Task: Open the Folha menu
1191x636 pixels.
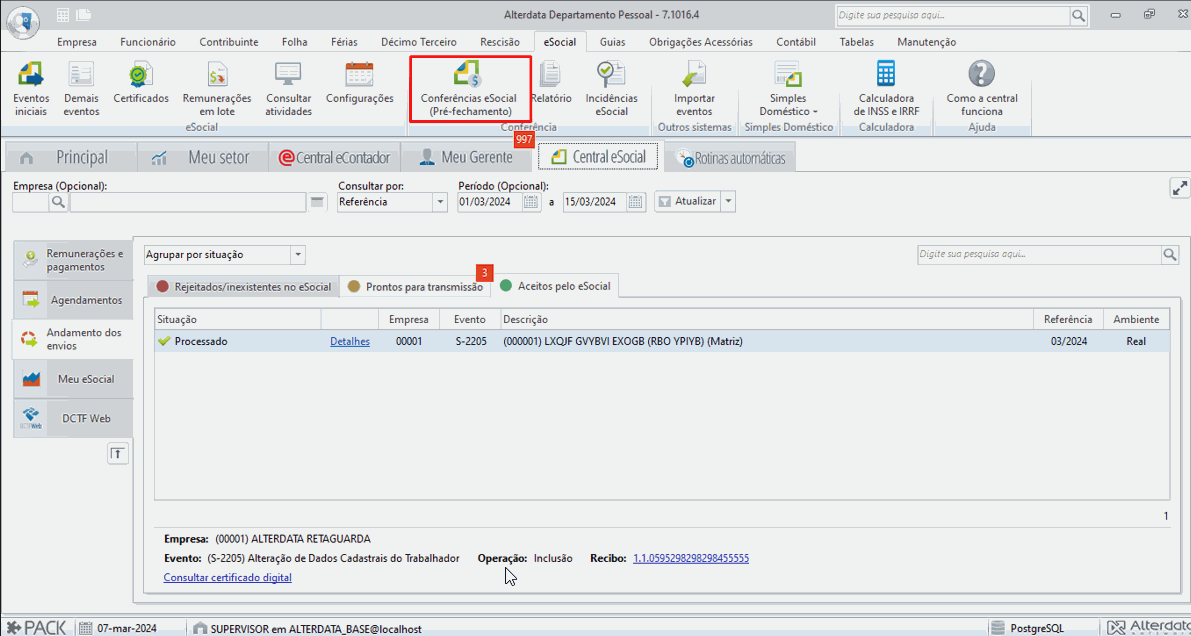Action: 295,43
